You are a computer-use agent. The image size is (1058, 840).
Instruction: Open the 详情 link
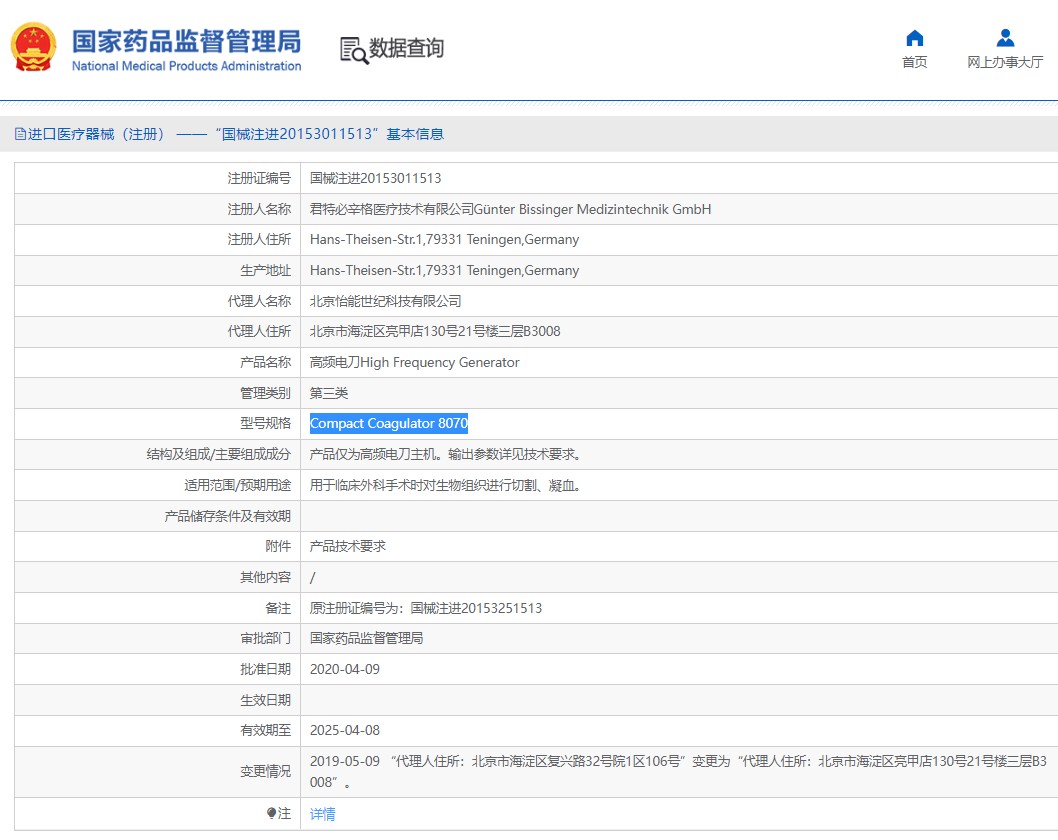pyautogui.click(x=323, y=814)
